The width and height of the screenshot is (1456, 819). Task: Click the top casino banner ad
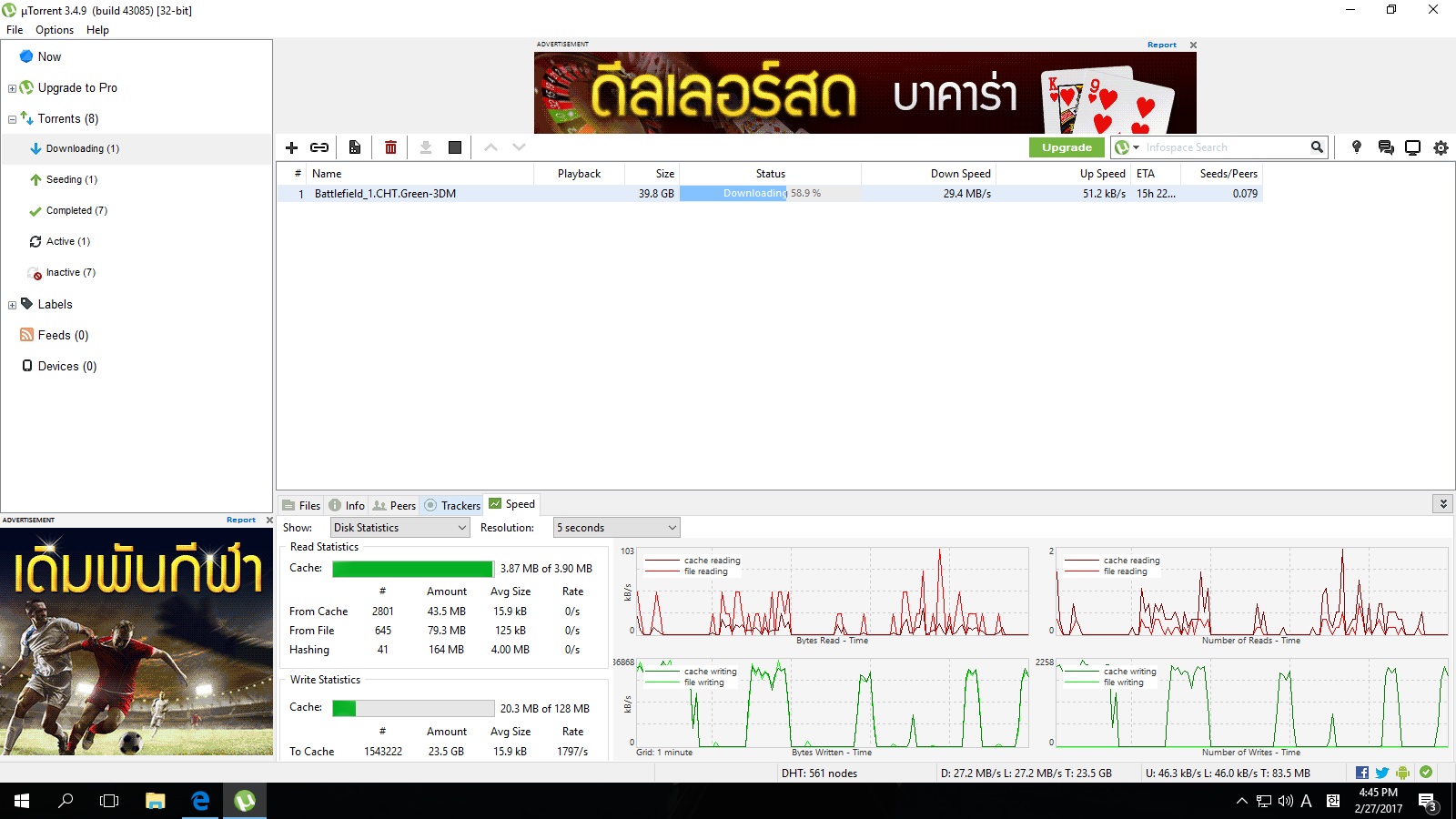[x=864, y=93]
